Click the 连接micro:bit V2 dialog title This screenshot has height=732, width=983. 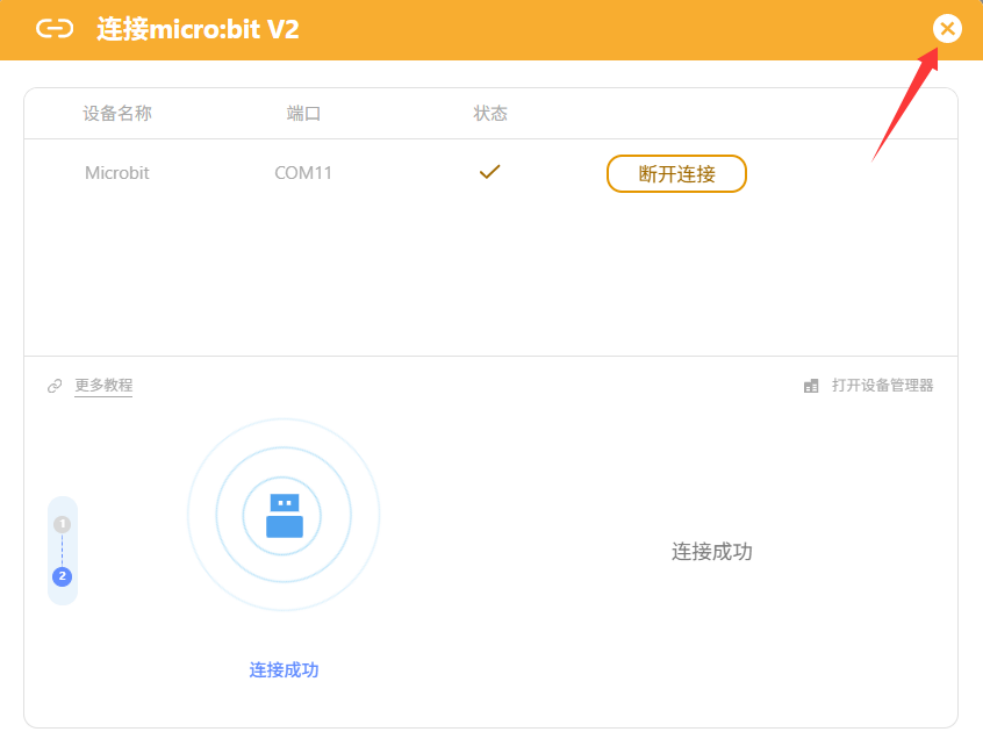click(198, 29)
